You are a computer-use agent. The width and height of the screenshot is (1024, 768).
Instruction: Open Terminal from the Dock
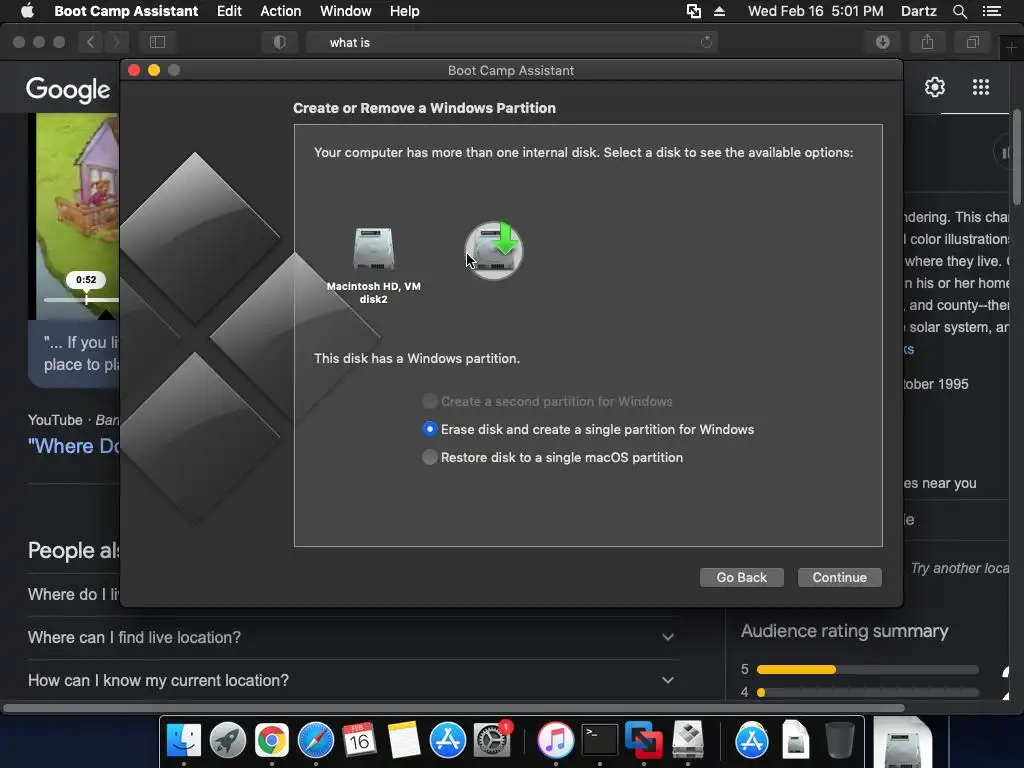[600, 740]
